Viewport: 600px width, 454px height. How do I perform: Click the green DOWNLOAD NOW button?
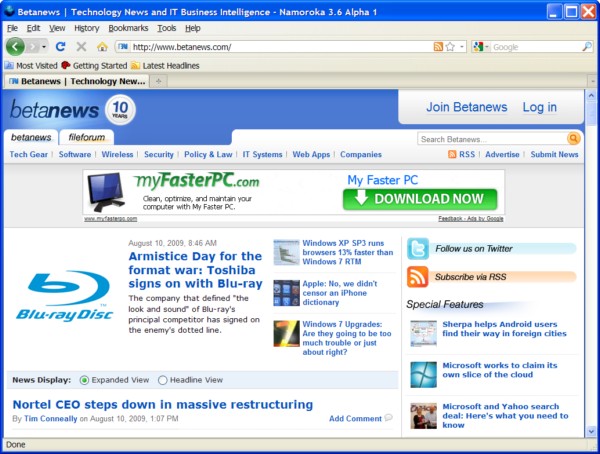[x=420, y=199]
